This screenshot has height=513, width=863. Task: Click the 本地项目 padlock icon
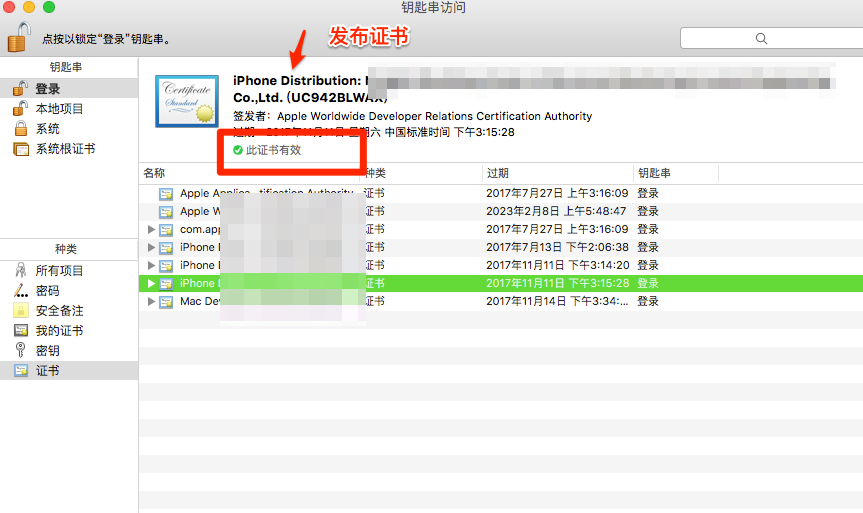[20, 108]
